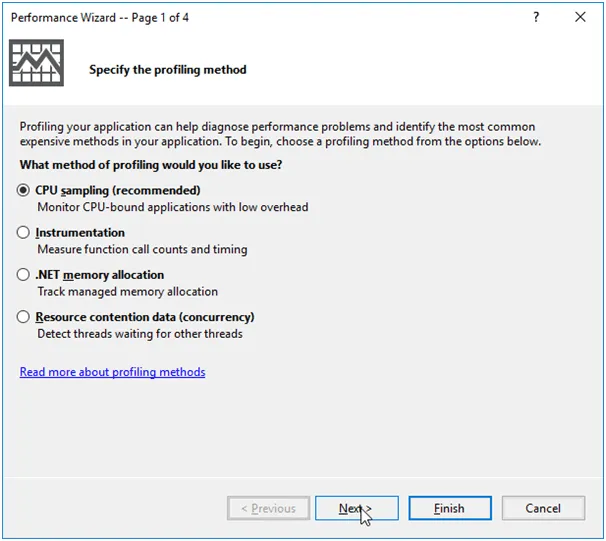This screenshot has height=541, width=606.
Task: Pick Resource contention data (concurrency) option
Action: tap(23, 316)
